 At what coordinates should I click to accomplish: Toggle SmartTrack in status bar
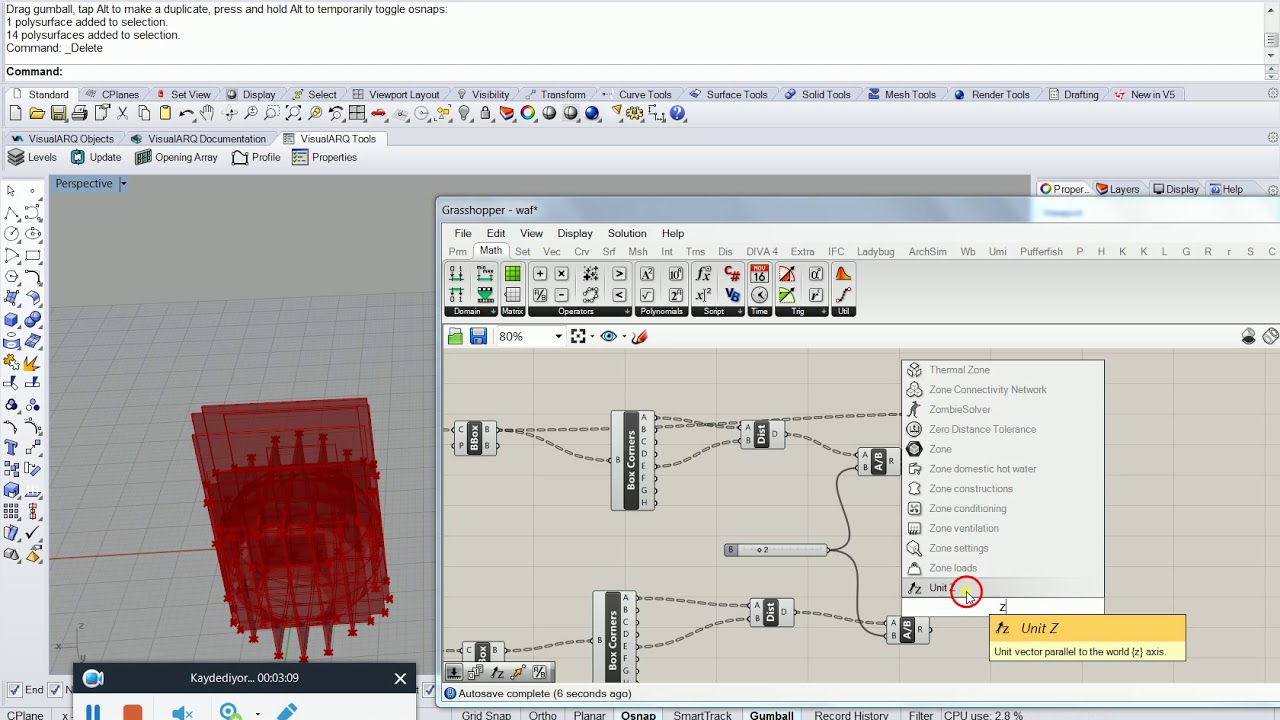tap(702, 715)
